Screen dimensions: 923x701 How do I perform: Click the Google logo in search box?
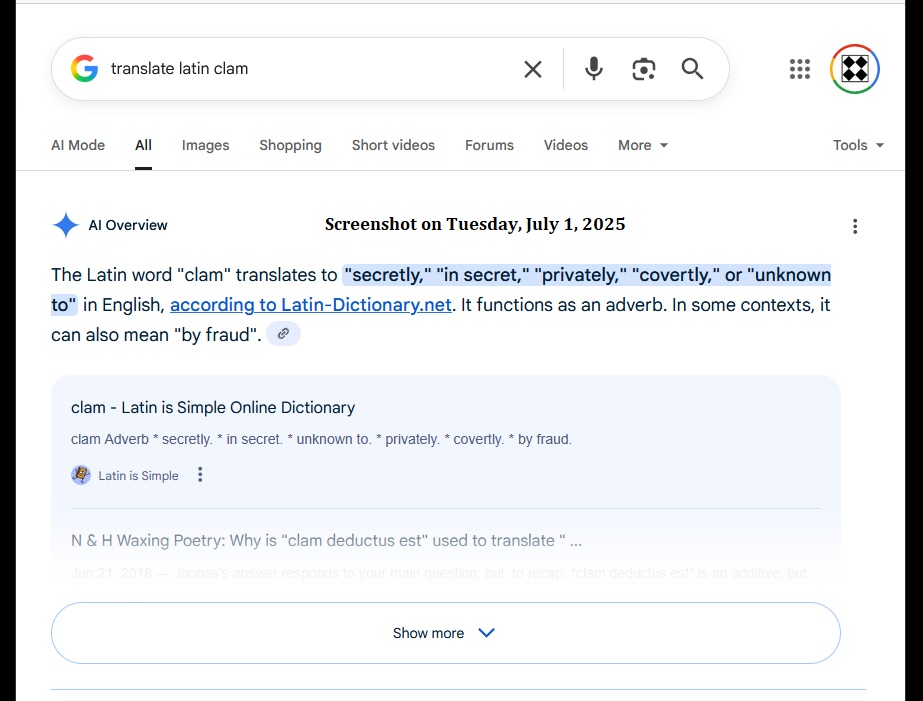[85, 69]
